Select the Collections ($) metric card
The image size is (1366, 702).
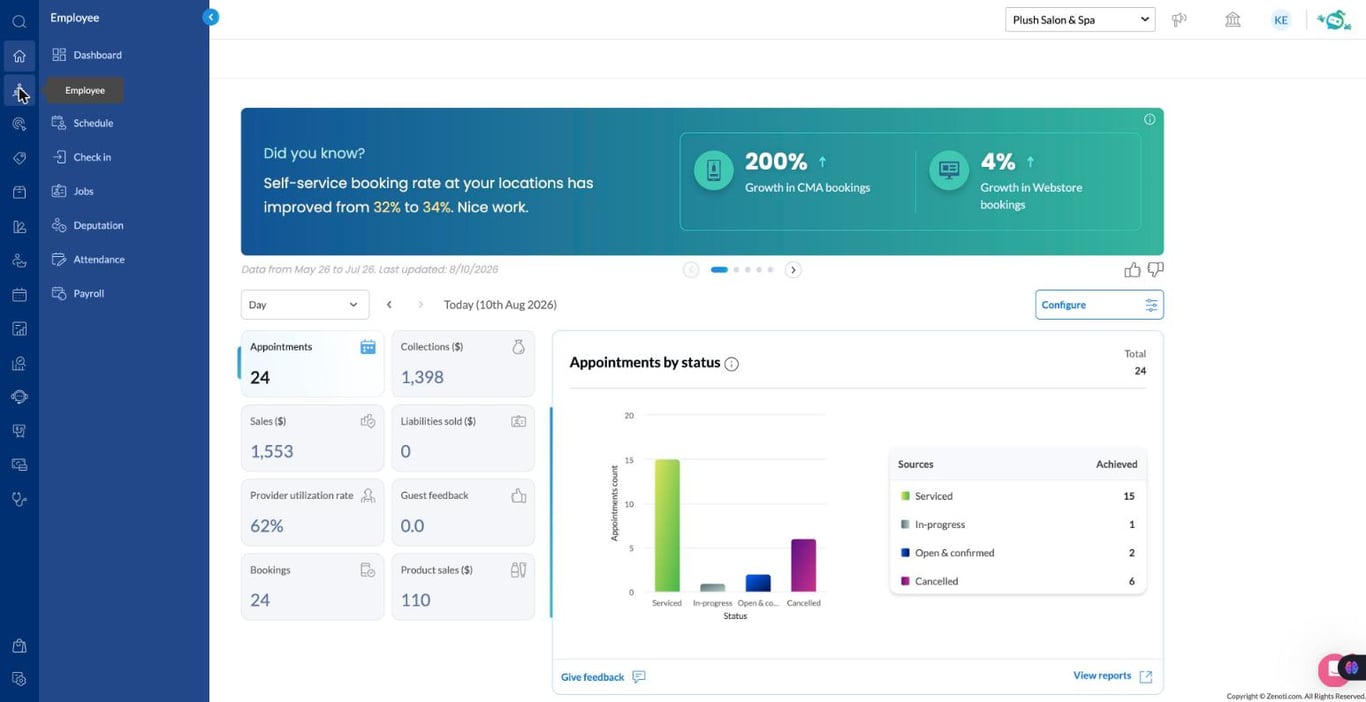[x=463, y=364]
